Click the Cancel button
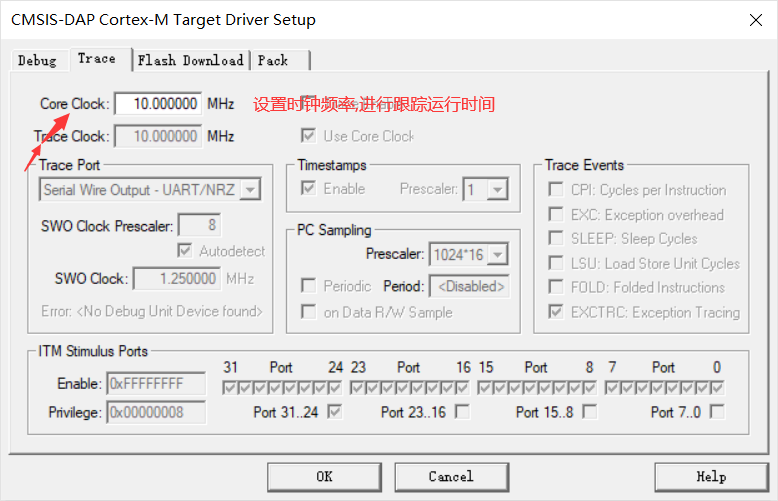 [452, 477]
